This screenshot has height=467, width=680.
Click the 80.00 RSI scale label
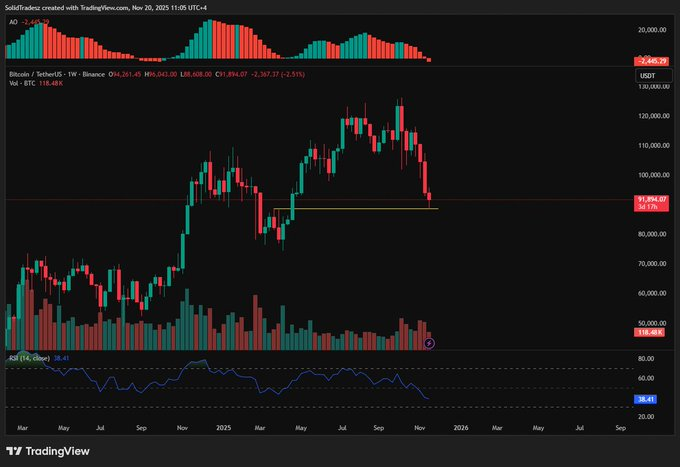pos(646,359)
